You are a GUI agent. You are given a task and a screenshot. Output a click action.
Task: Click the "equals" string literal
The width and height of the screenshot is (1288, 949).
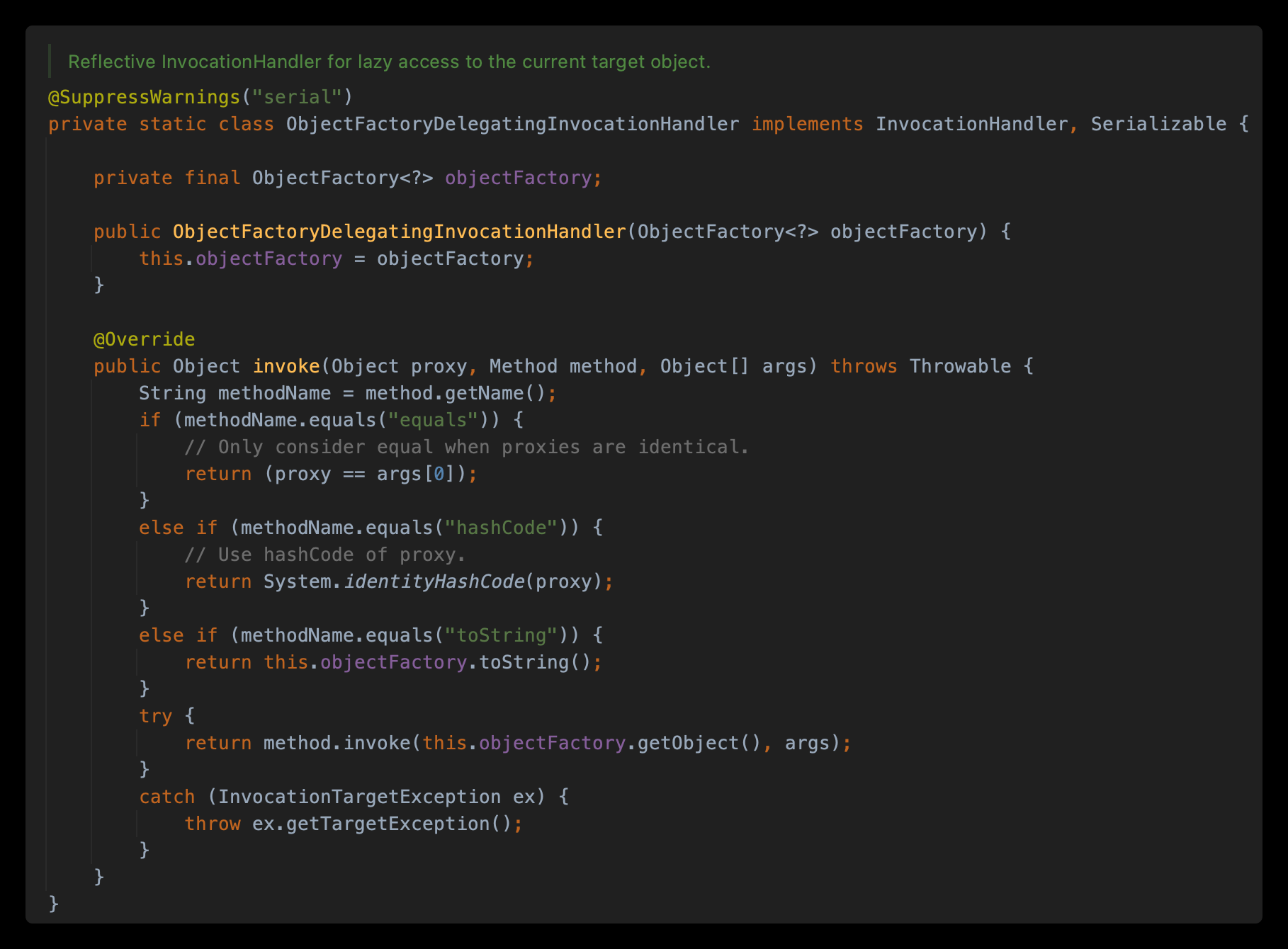click(x=433, y=420)
